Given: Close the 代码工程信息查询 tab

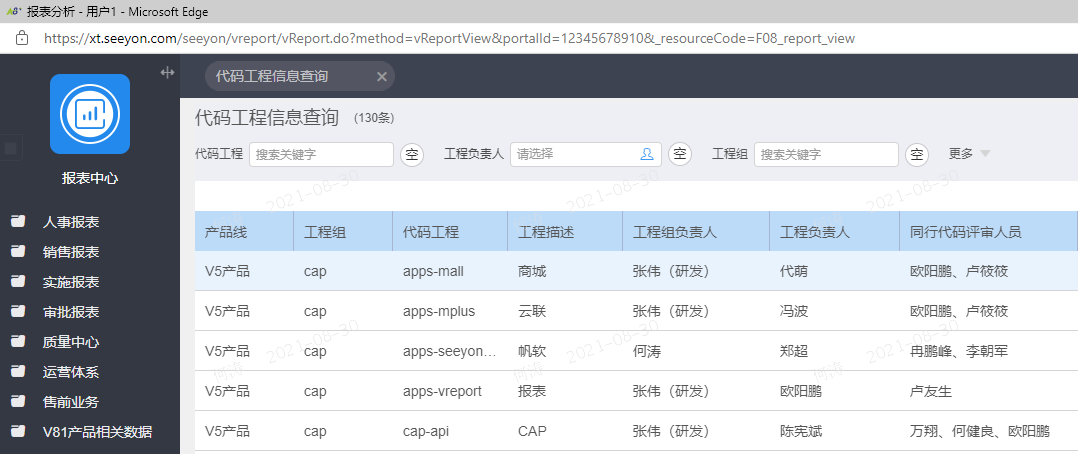Looking at the screenshot, I should [x=381, y=77].
